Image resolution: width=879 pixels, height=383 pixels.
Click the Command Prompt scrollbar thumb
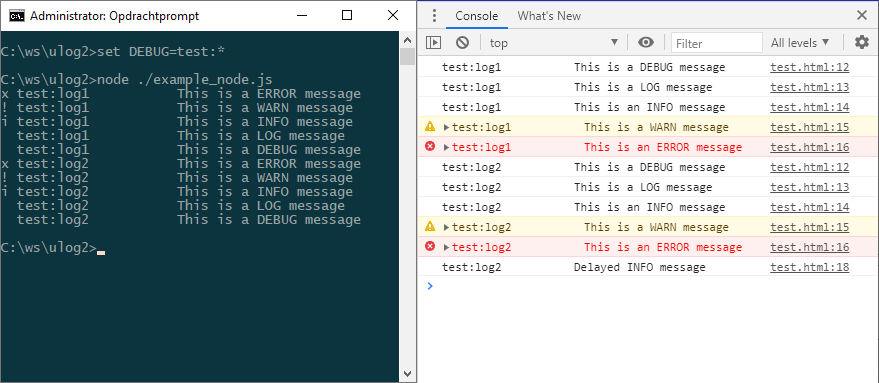coord(408,57)
